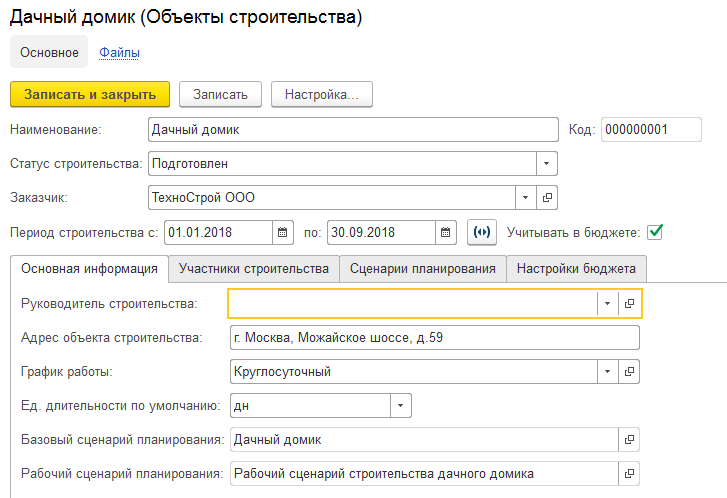
Task: Open the Файлы link
Action: (x=119, y=52)
